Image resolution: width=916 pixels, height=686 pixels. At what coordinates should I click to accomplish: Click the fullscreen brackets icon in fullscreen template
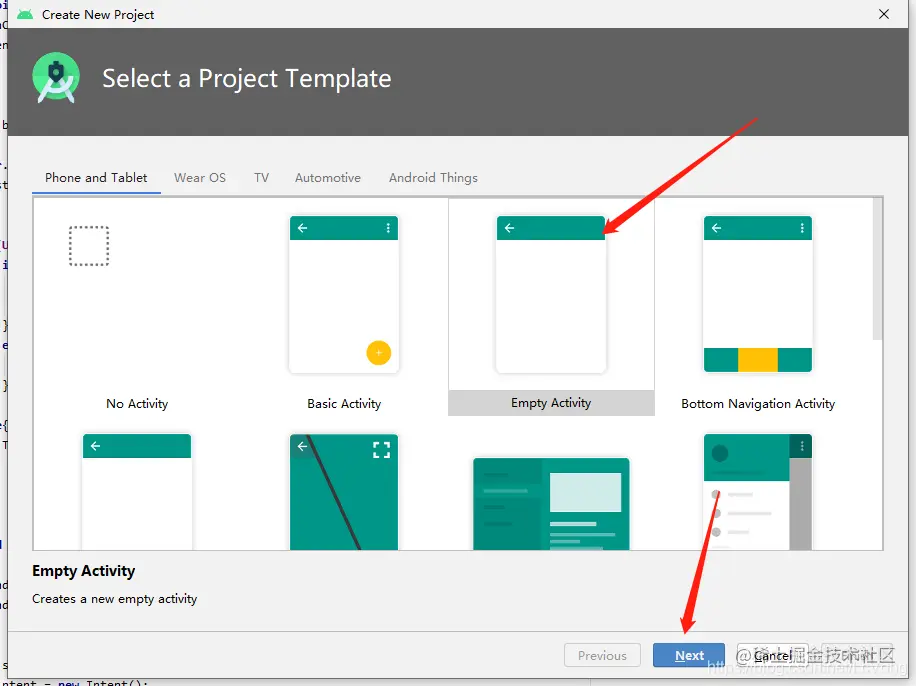tap(381, 449)
